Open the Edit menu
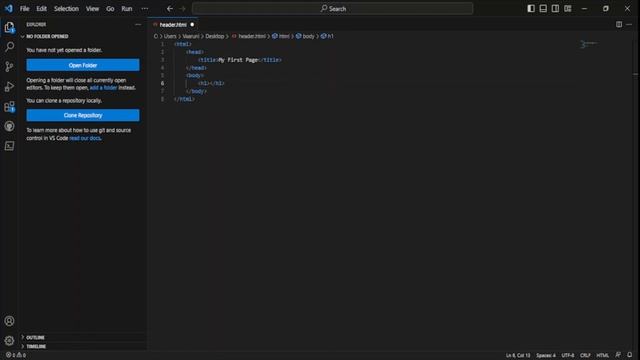 coord(41,9)
